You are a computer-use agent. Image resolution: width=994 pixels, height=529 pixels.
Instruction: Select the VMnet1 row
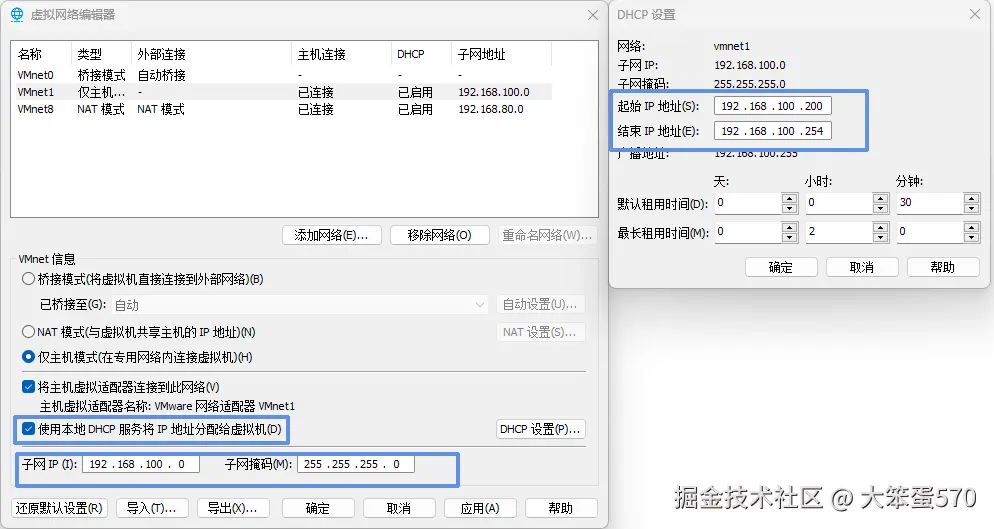284,92
